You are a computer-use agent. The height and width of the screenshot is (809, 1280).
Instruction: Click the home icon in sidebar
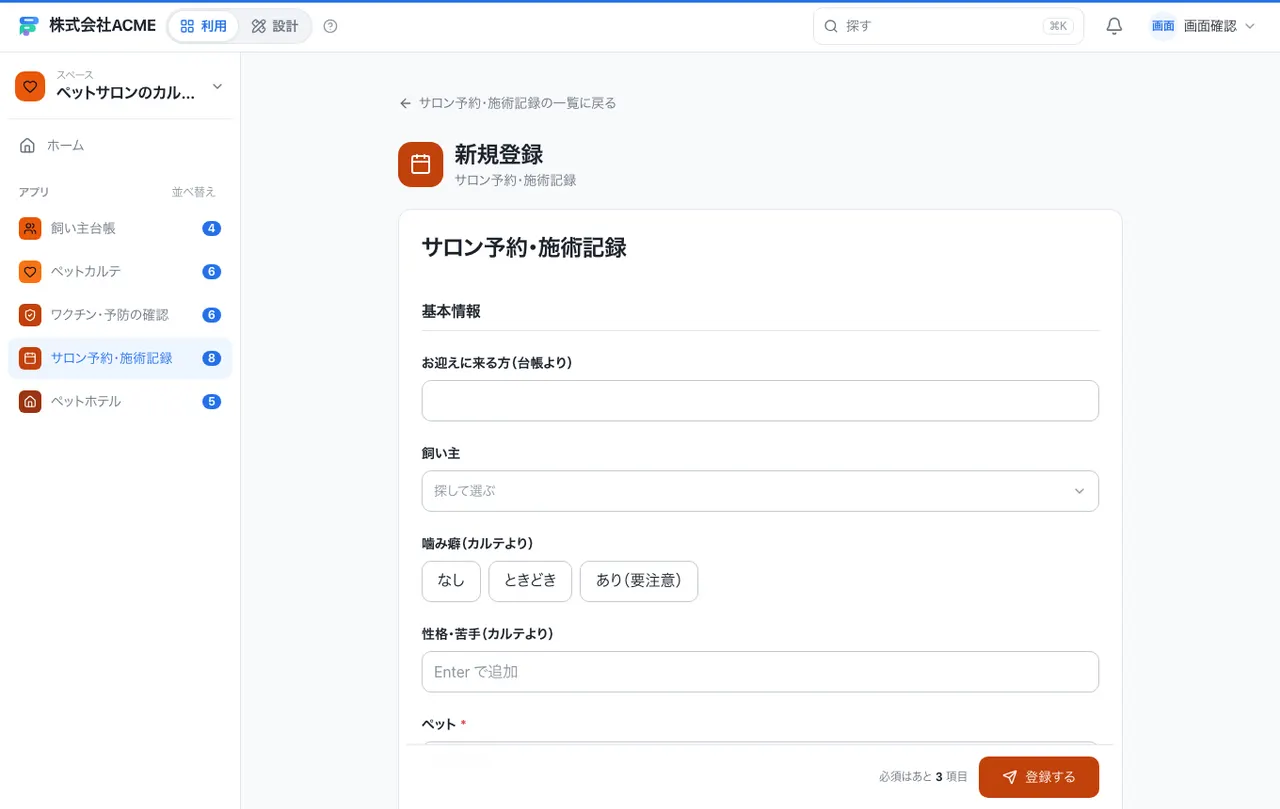(28, 146)
